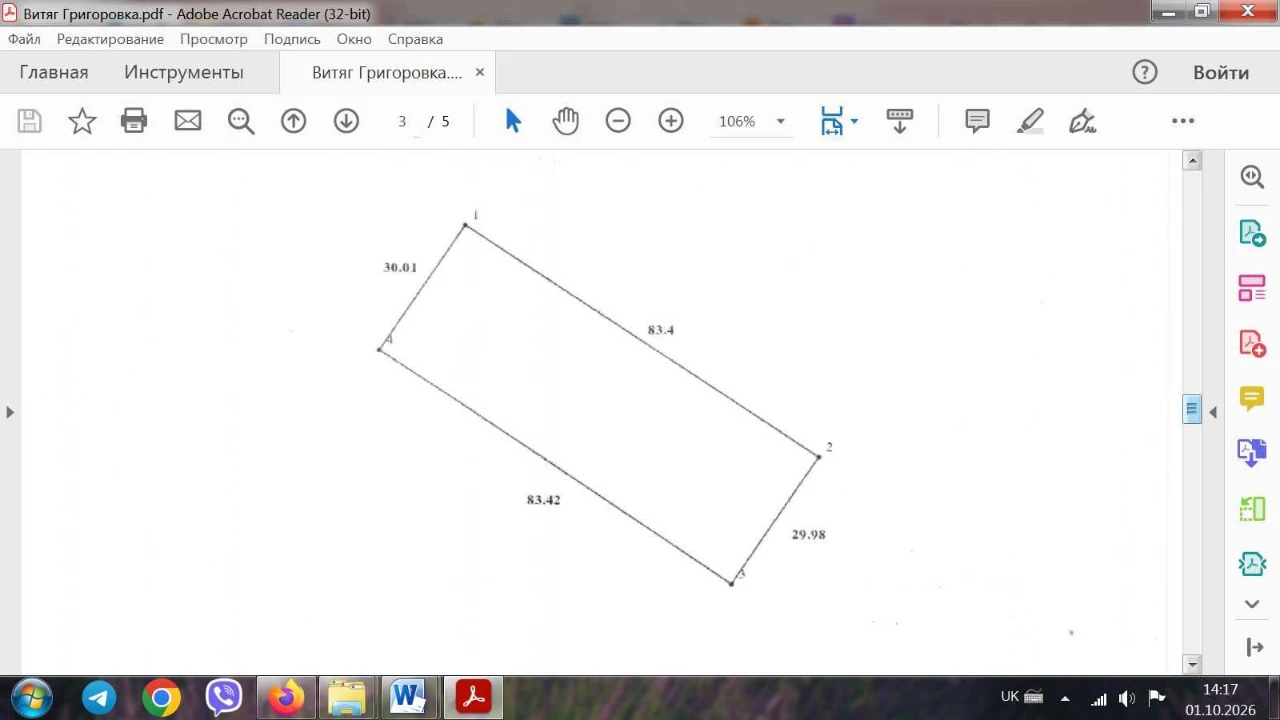Open Telegram from the taskbar
Viewport: 1280px width, 720px height.
click(x=99, y=697)
